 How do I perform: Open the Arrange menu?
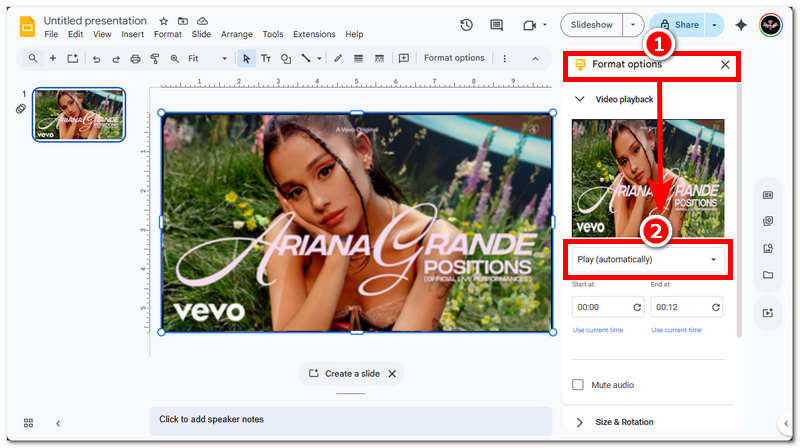tap(237, 34)
